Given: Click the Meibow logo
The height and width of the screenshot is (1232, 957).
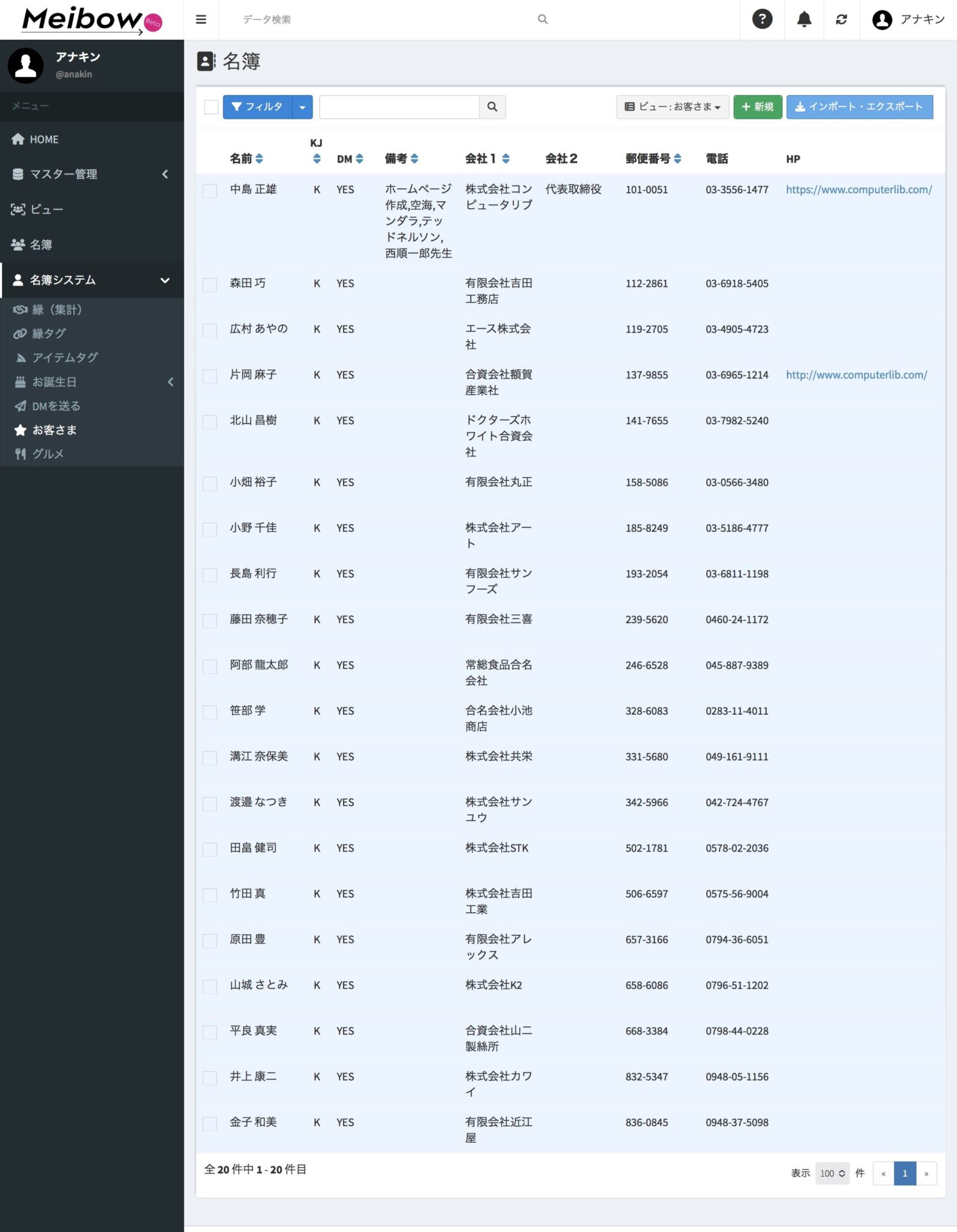Looking at the screenshot, I should coord(92,20).
